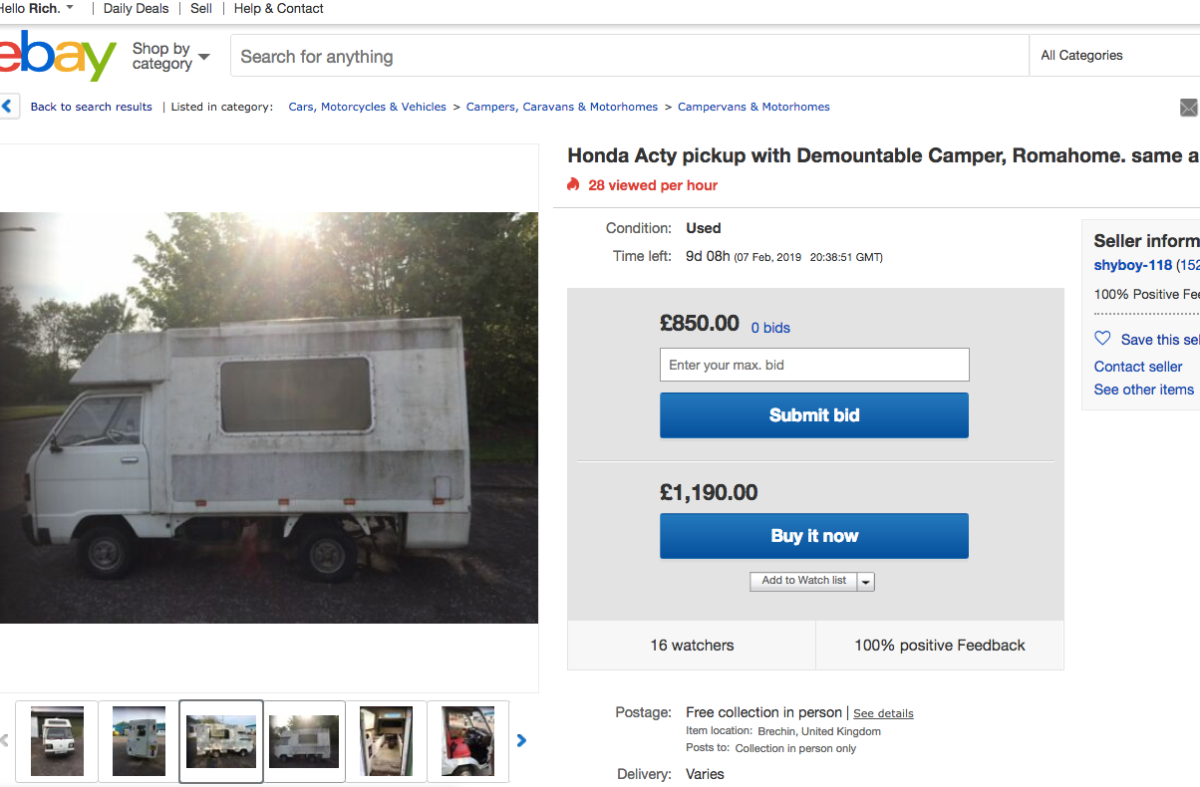Image resolution: width=1200 pixels, height=787 pixels.
Task: Focus the Enter your max. bid field
Action: tap(814, 365)
